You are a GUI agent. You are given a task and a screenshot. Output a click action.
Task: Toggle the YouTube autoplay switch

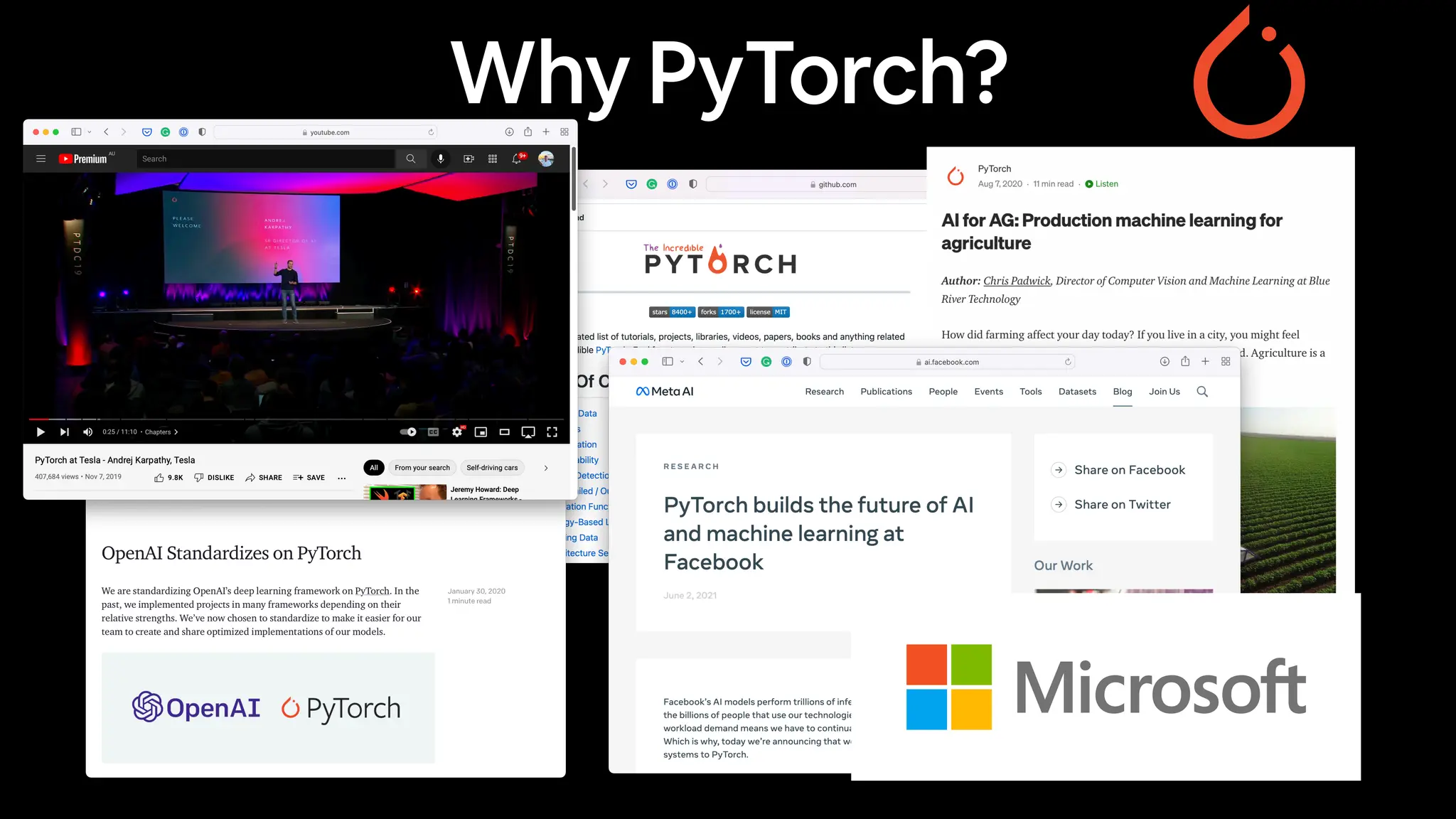(x=408, y=432)
